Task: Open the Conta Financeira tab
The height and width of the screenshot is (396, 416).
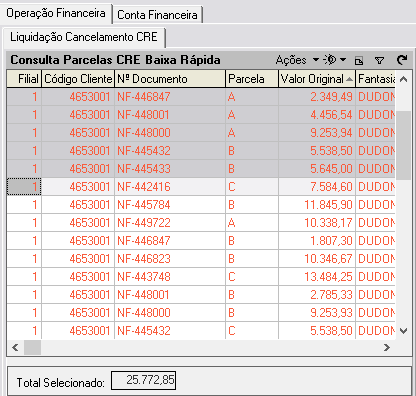Action: click(x=157, y=15)
